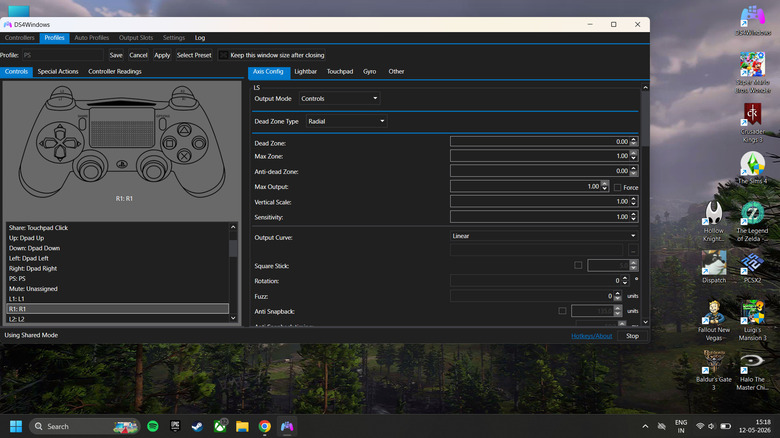Open Wi-Fi network tray icon
The image size is (780, 438).
700,427
